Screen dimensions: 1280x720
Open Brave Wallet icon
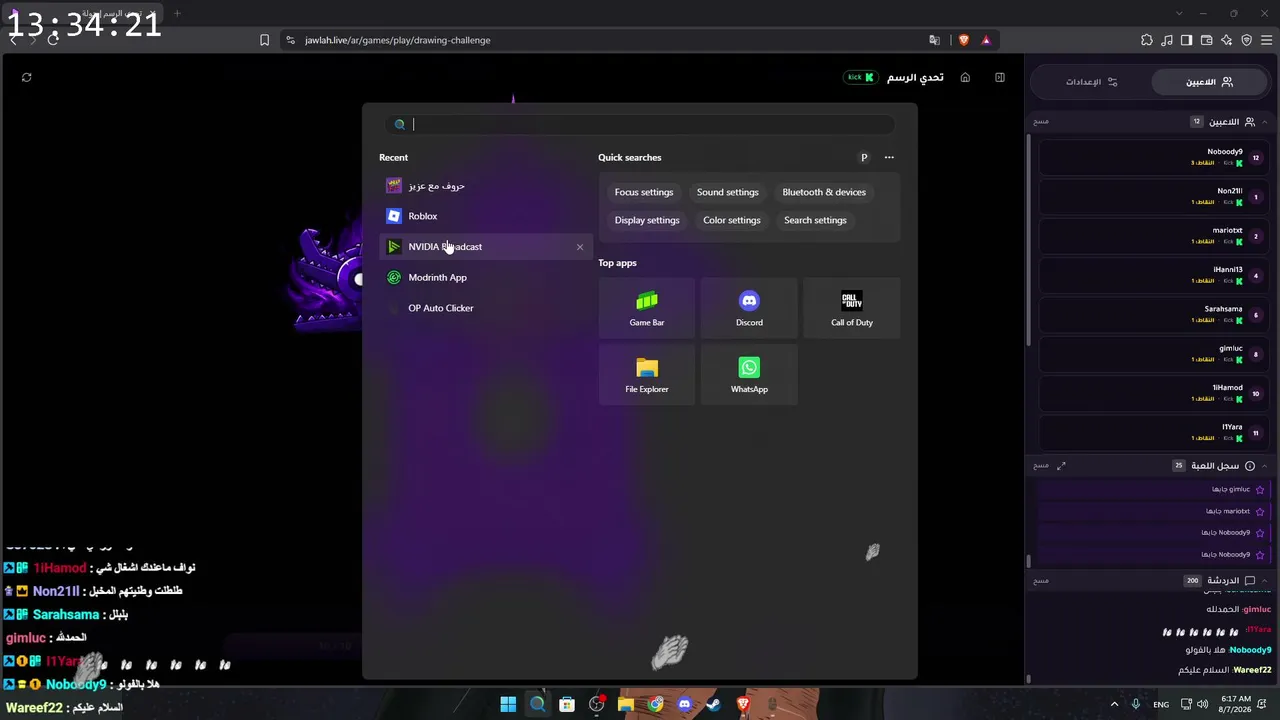(1207, 40)
